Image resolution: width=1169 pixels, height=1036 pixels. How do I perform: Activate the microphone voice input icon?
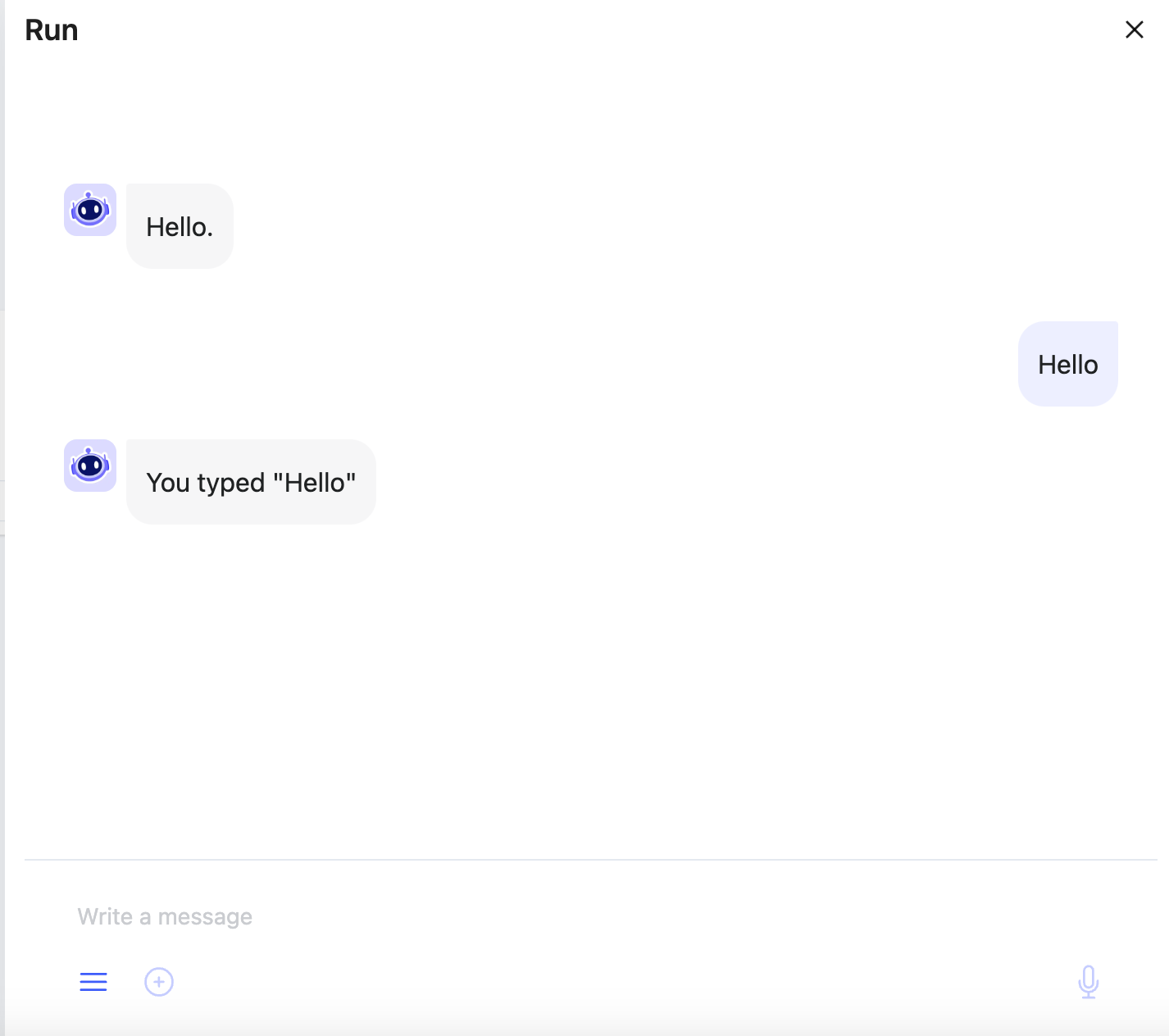(x=1089, y=982)
